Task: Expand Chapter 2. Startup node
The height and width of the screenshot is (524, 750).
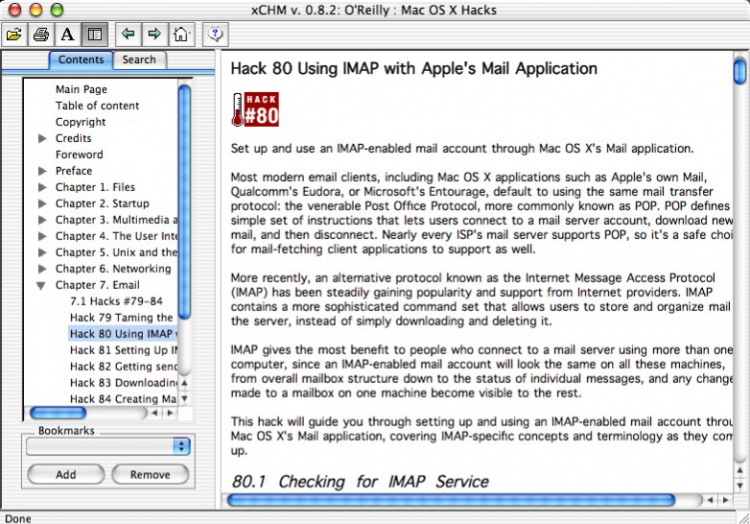Action: click(42, 203)
